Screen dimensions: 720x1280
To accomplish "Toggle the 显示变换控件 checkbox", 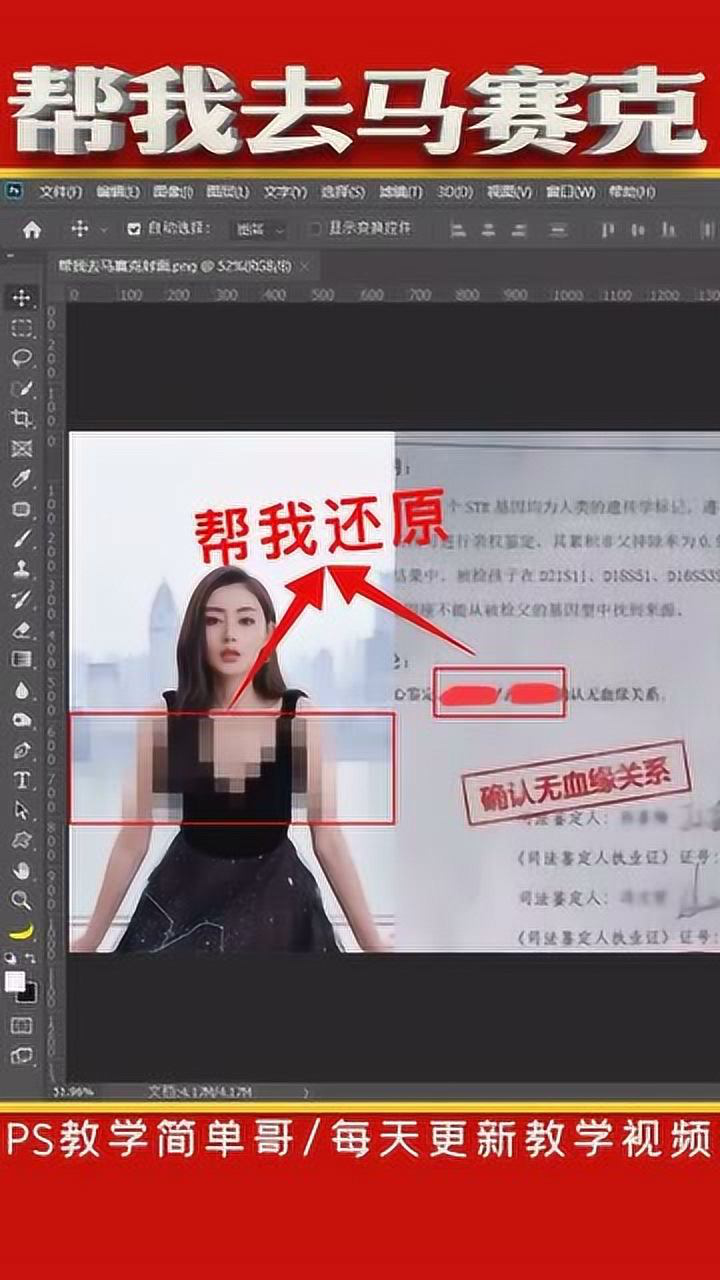I will (x=316, y=229).
